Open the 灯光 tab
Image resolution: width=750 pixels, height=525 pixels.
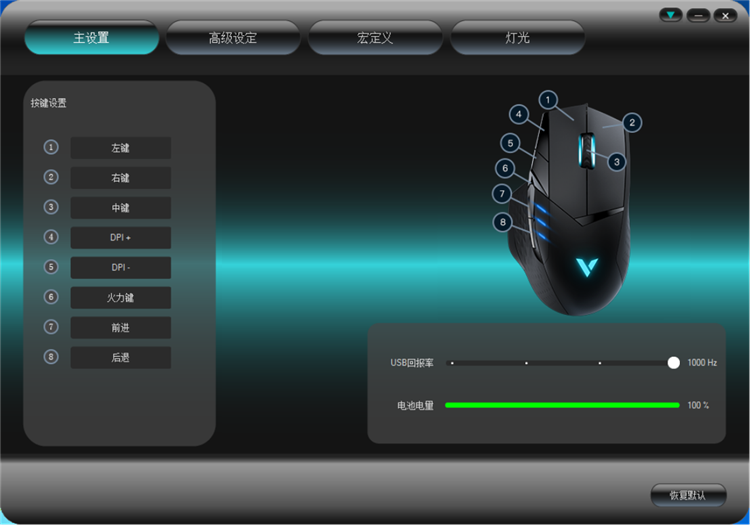tap(517, 38)
